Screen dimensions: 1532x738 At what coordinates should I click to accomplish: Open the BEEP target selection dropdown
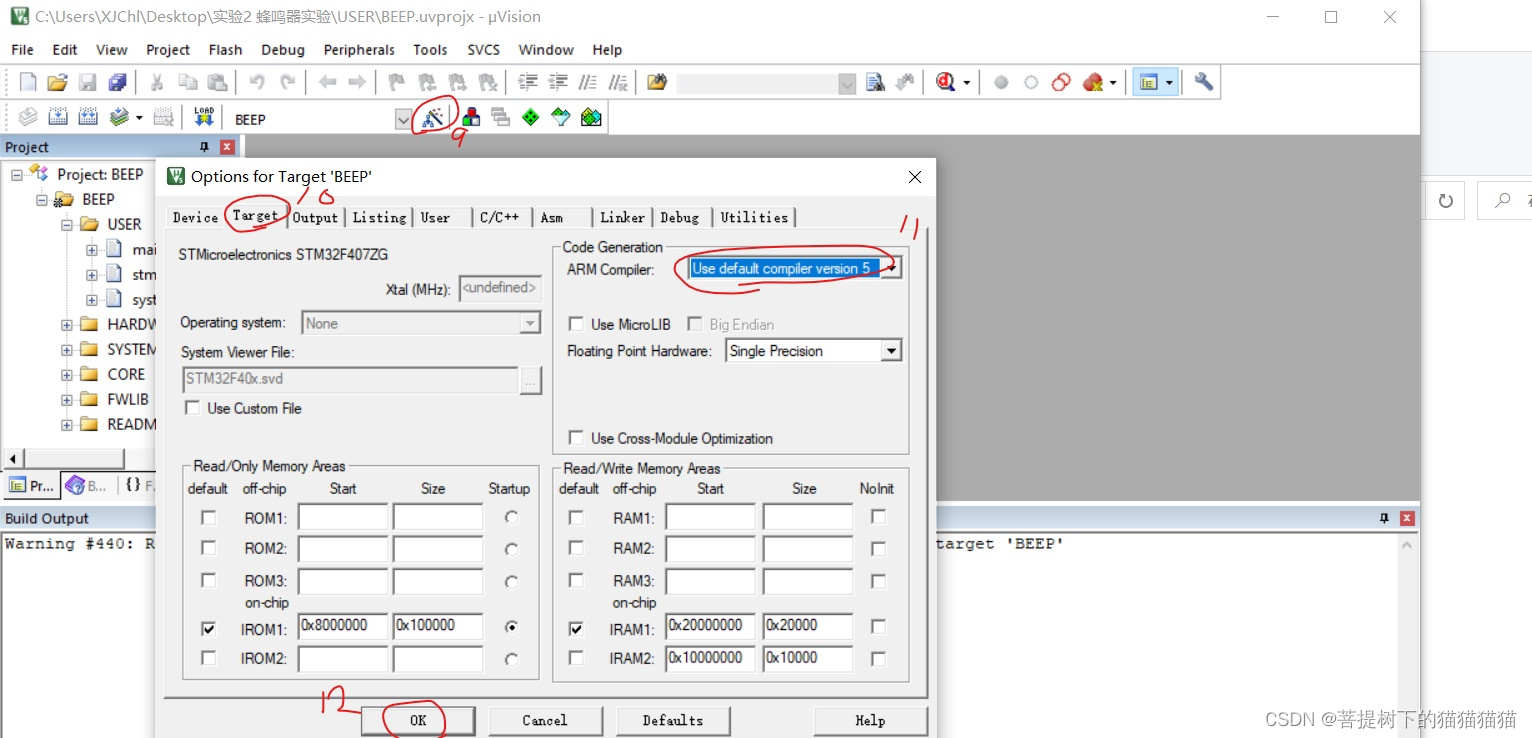[403, 119]
